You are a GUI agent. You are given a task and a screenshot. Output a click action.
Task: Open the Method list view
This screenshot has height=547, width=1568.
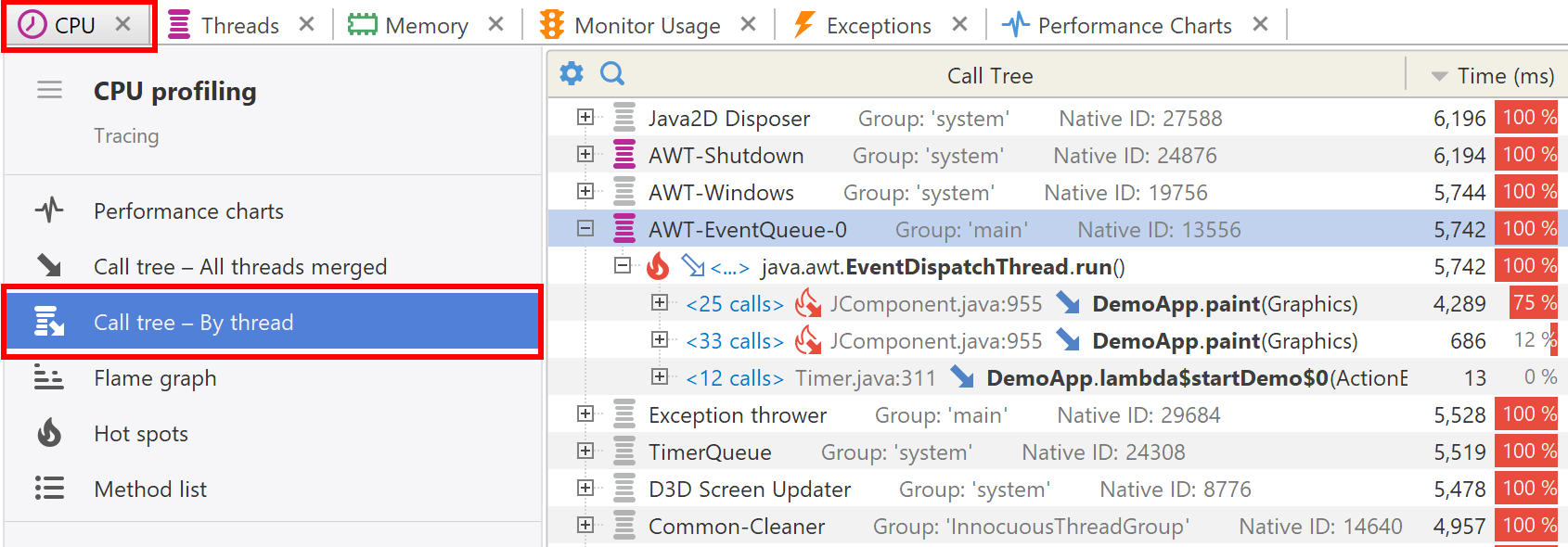273,490
